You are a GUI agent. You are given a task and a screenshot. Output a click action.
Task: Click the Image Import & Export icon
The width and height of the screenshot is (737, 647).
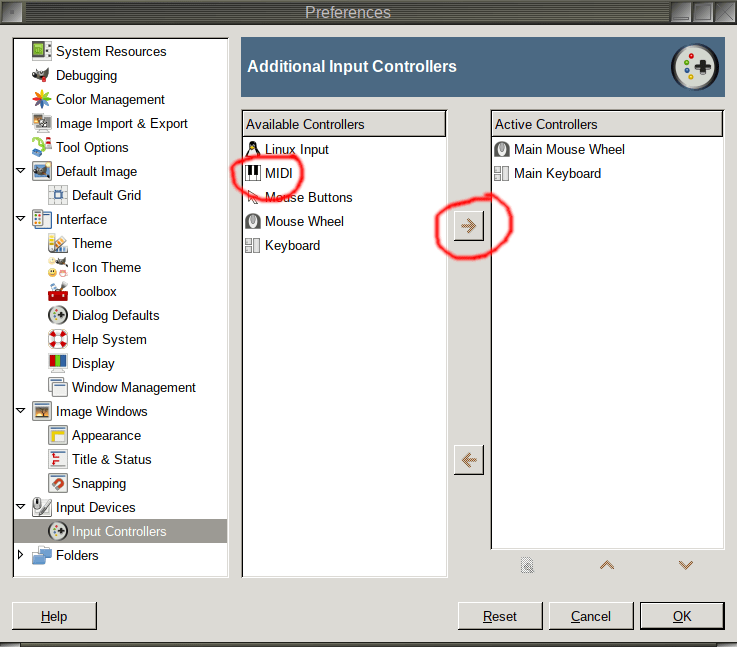click(x=41, y=123)
